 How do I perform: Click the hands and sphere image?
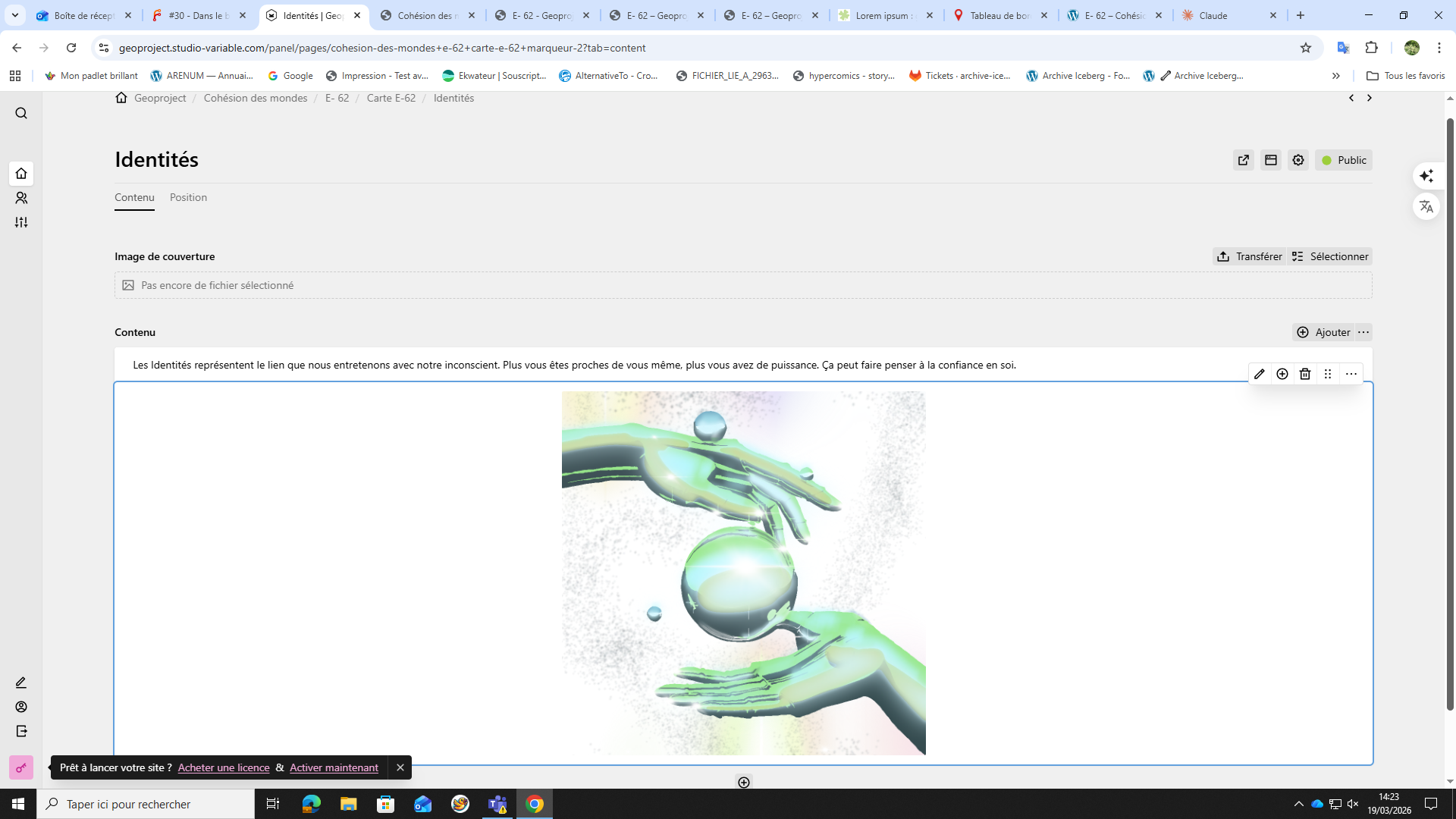click(x=743, y=573)
